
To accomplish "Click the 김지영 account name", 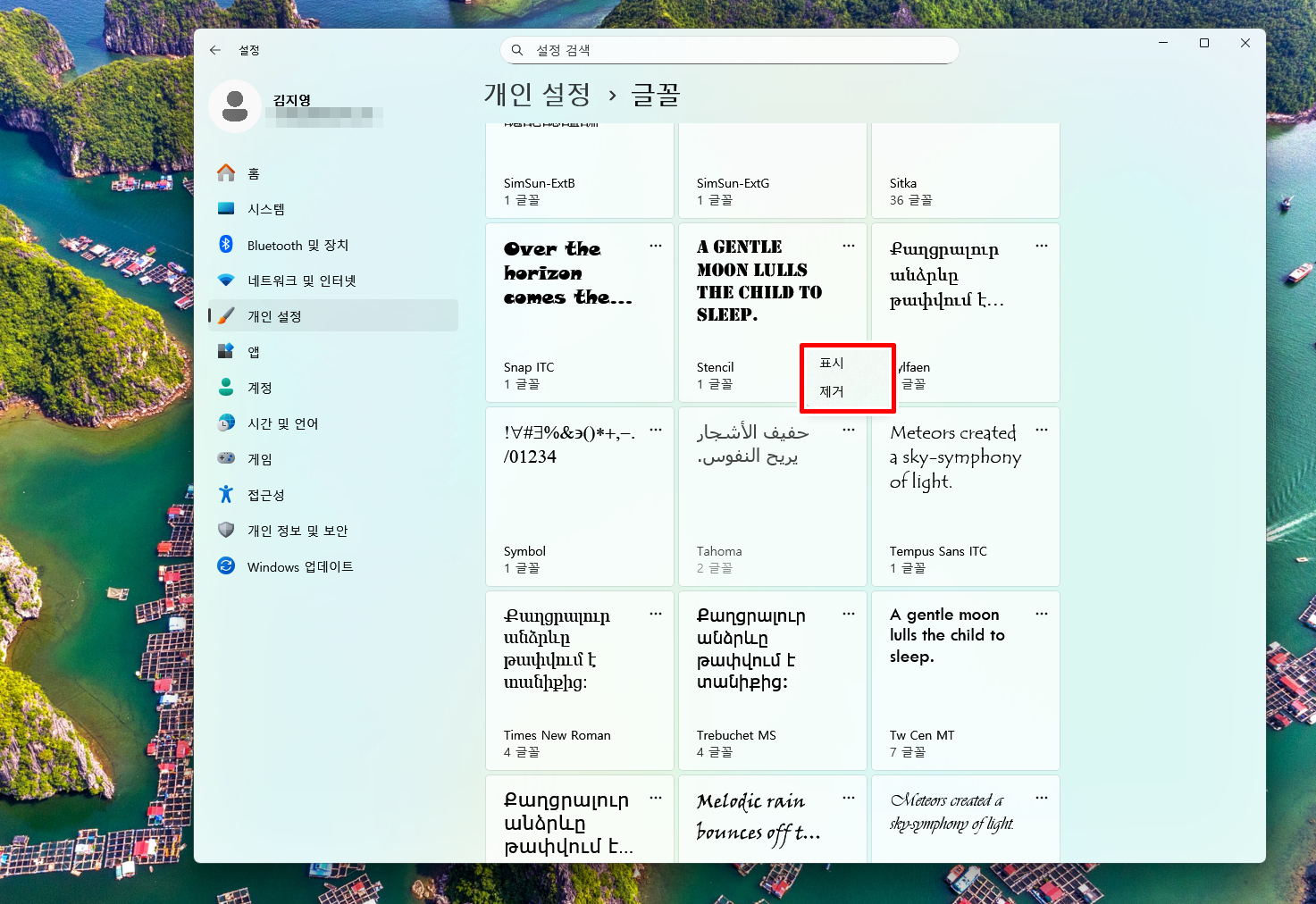I will [x=292, y=99].
